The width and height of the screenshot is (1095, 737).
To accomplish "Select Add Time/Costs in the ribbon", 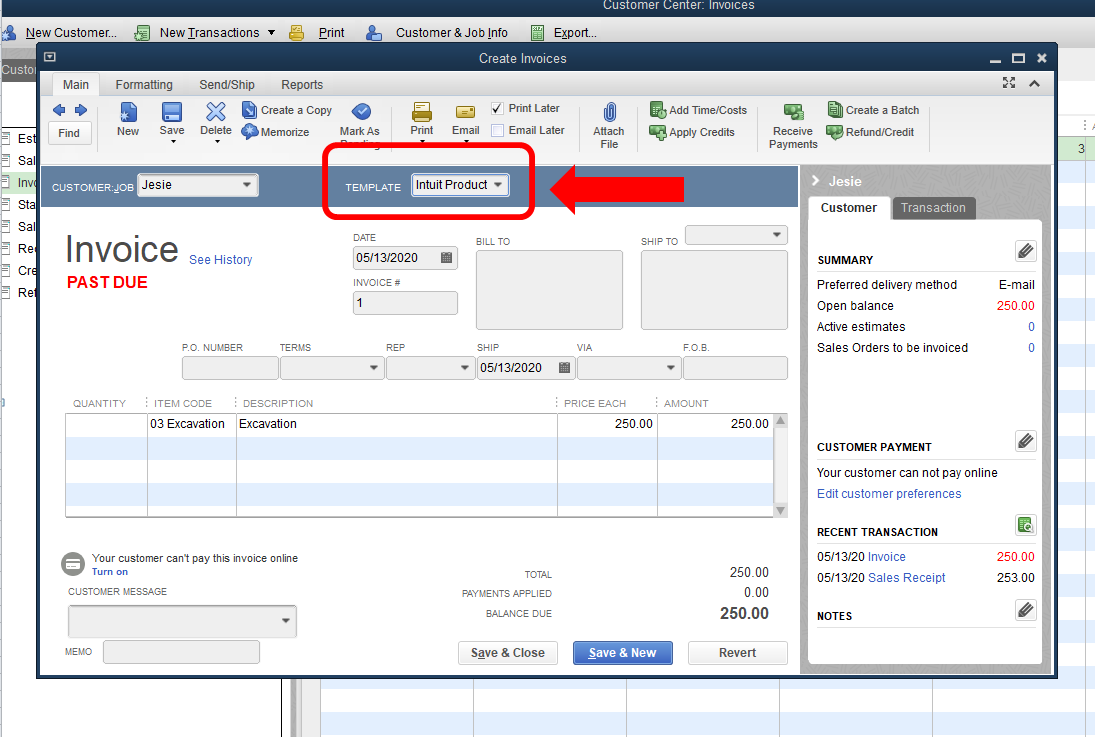I will coord(658,110).
